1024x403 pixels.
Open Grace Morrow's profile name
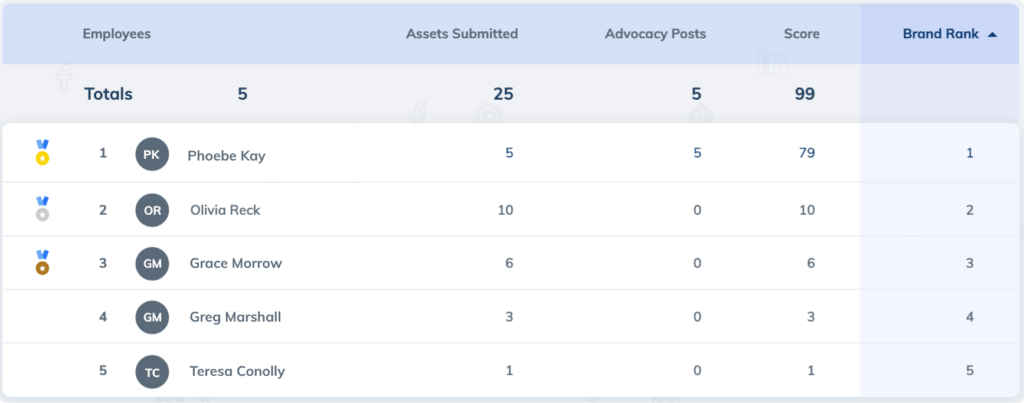236,264
